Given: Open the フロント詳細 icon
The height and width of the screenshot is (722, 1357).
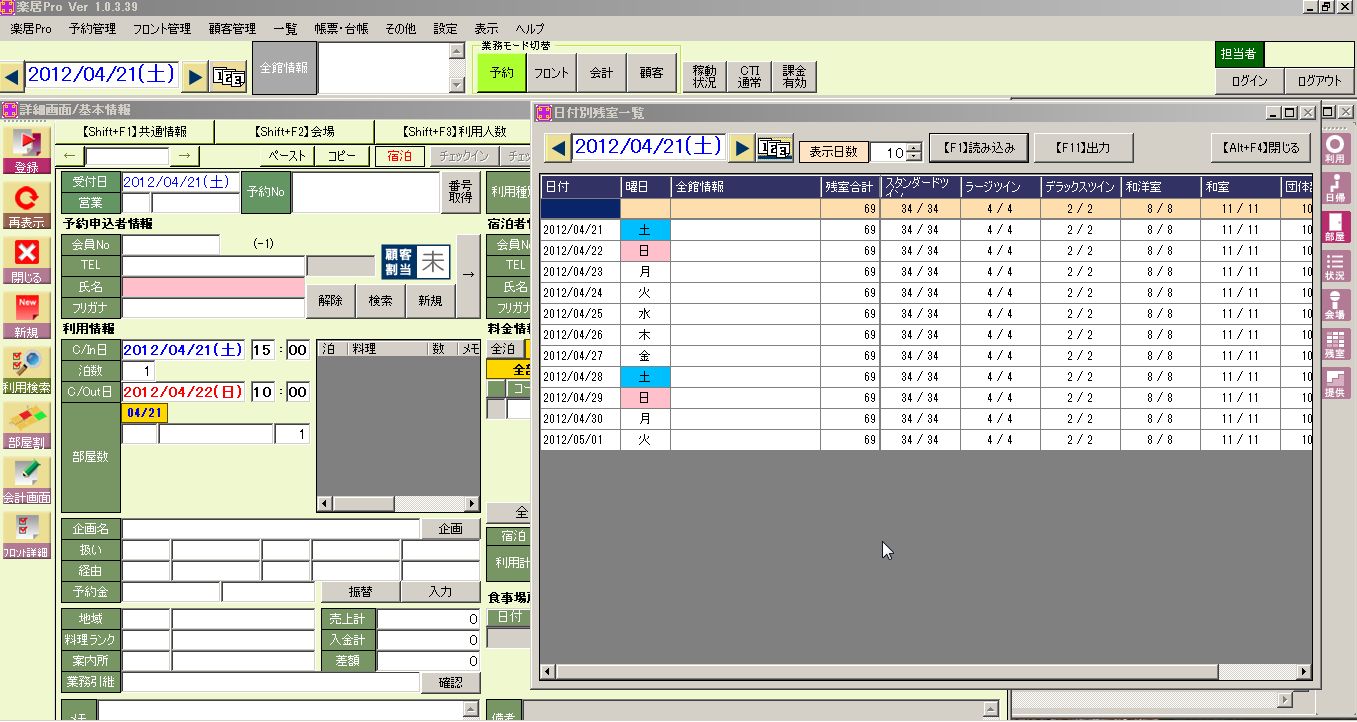Looking at the screenshot, I should 26,536.
